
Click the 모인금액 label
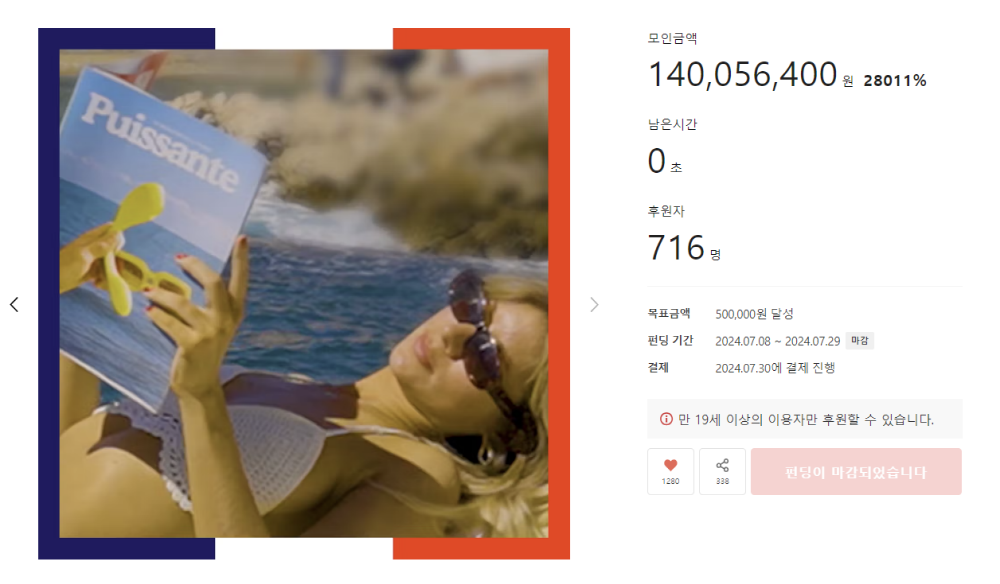pos(672,38)
